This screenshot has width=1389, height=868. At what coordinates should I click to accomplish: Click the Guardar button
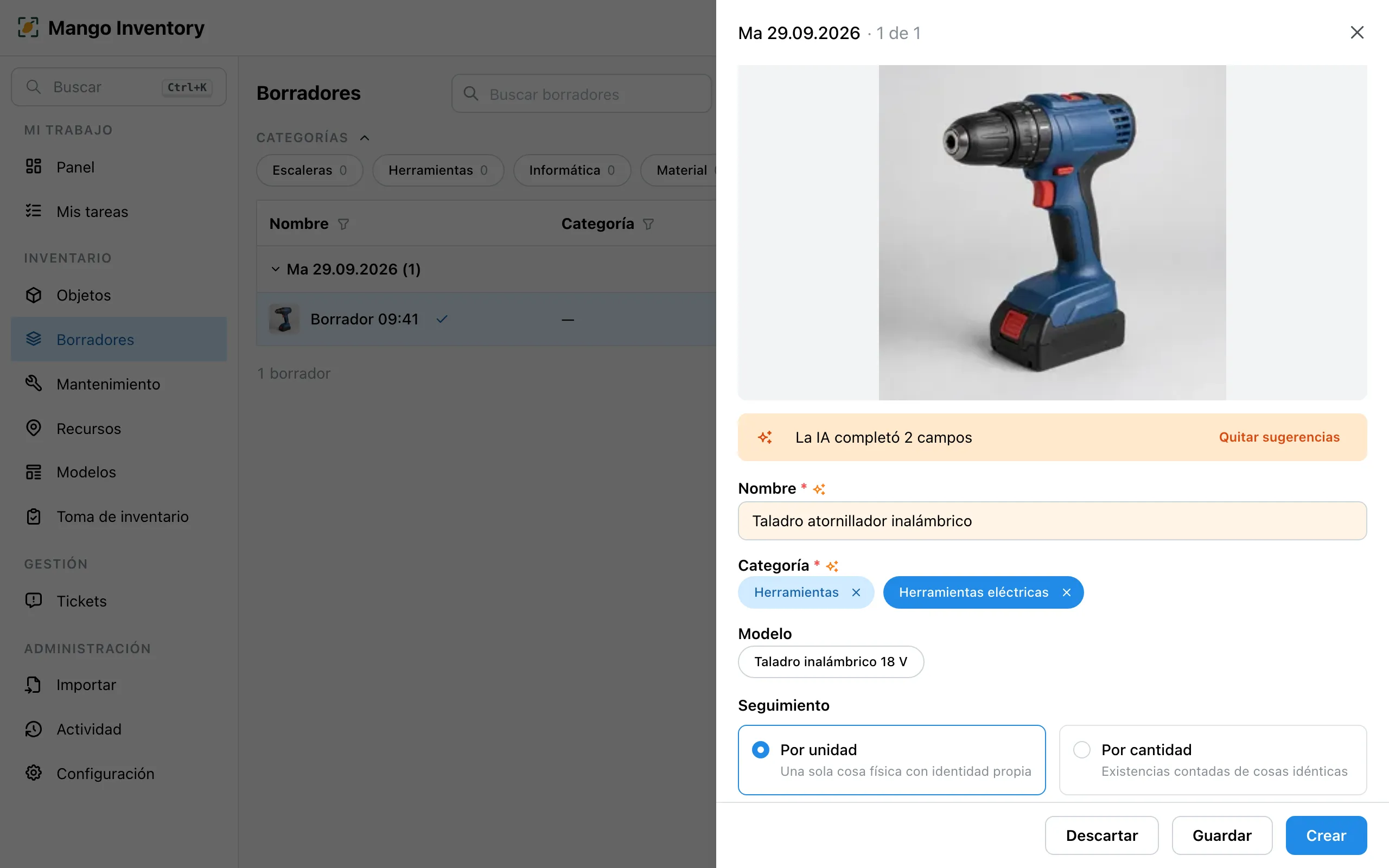pyautogui.click(x=1222, y=835)
